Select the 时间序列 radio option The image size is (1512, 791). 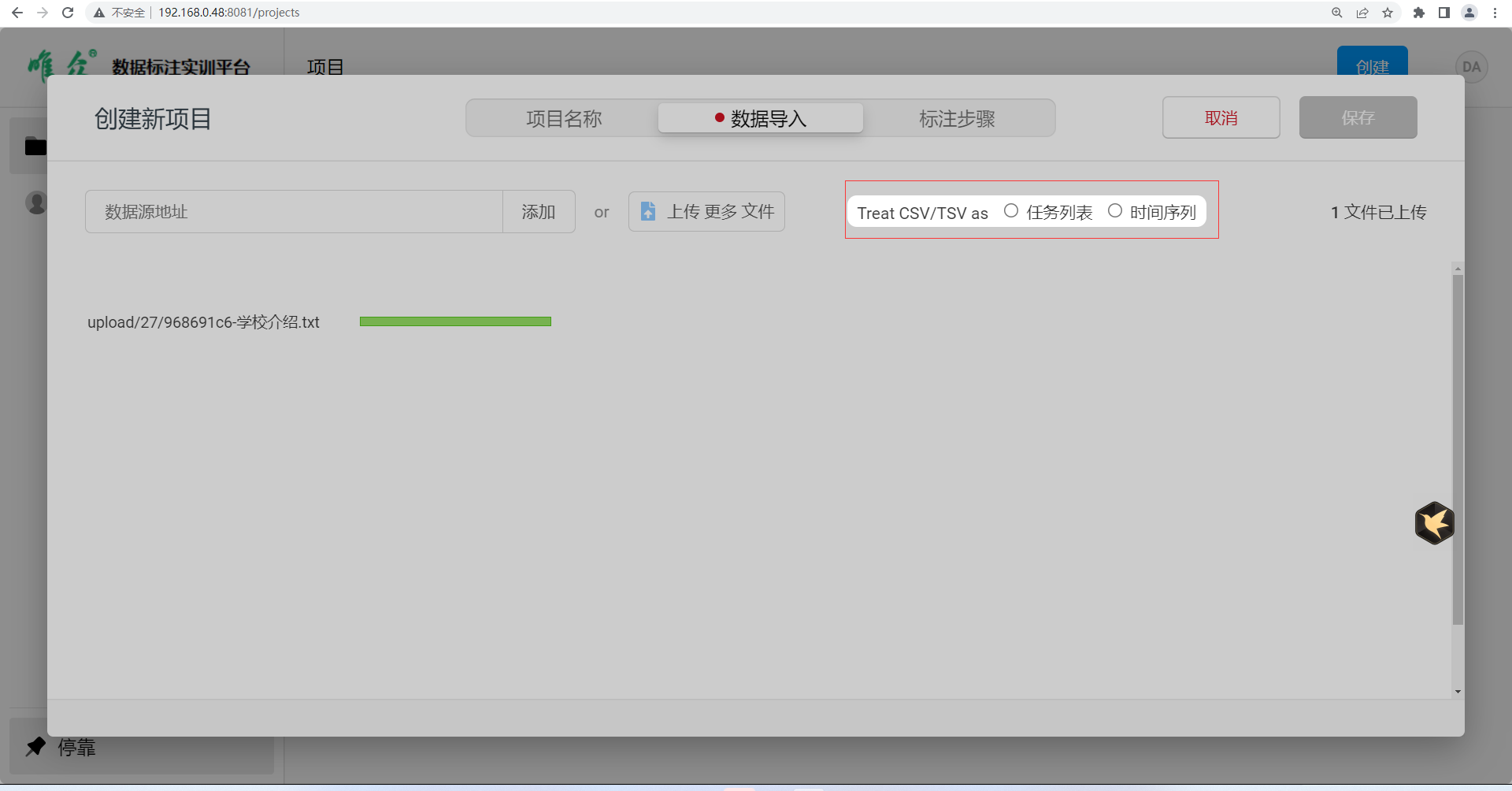click(x=1115, y=211)
